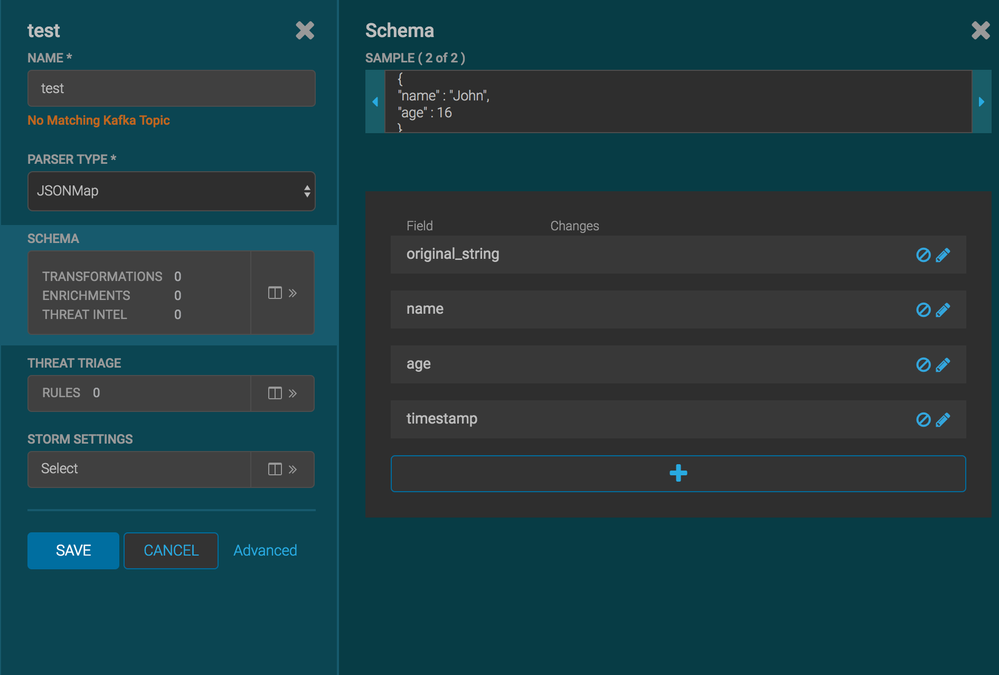Open the Advanced settings link

(x=264, y=550)
